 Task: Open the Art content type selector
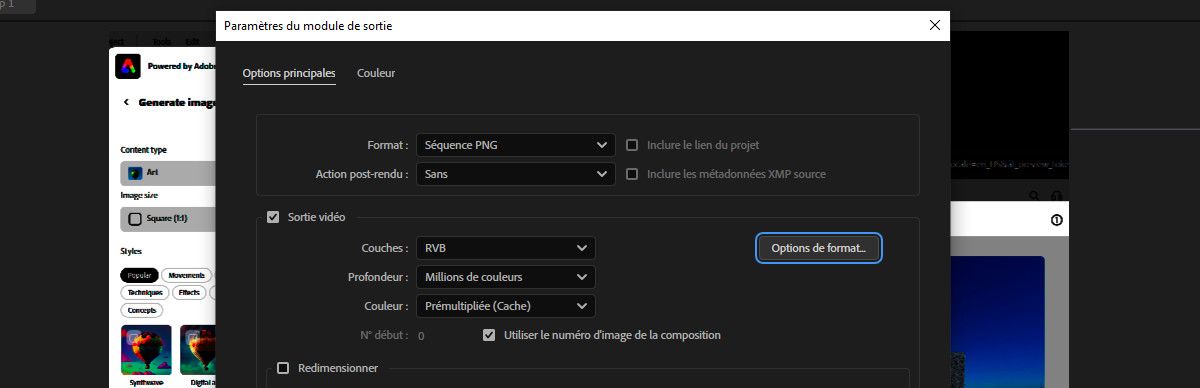pyautogui.click(x=168, y=172)
